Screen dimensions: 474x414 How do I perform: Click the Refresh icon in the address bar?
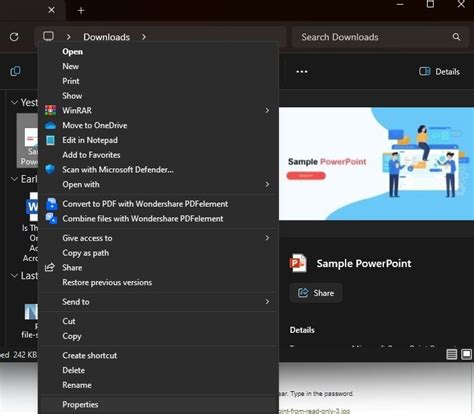[14, 37]
